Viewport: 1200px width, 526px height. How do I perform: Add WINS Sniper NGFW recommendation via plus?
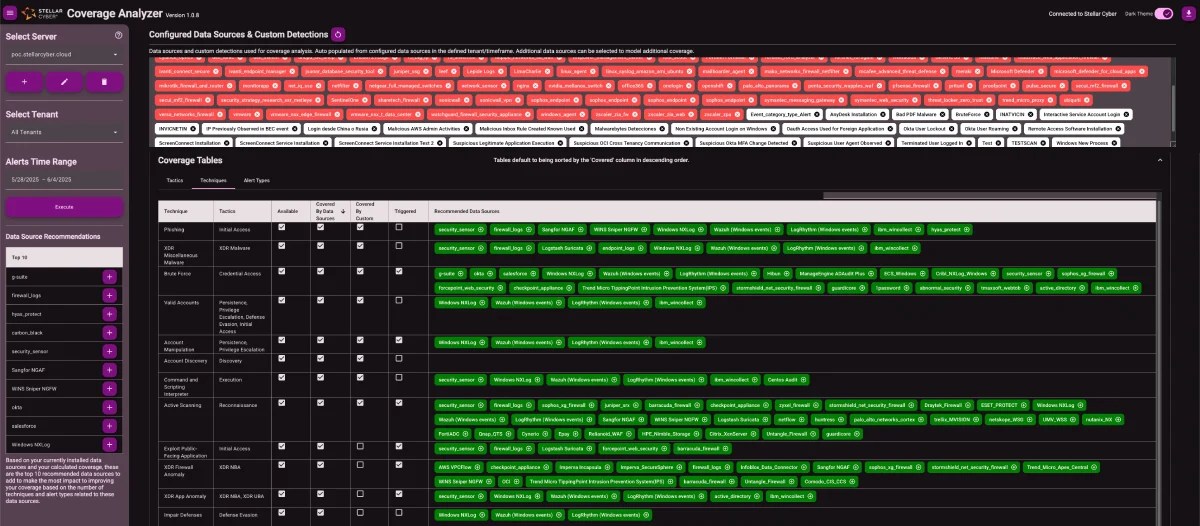(109, 389)
